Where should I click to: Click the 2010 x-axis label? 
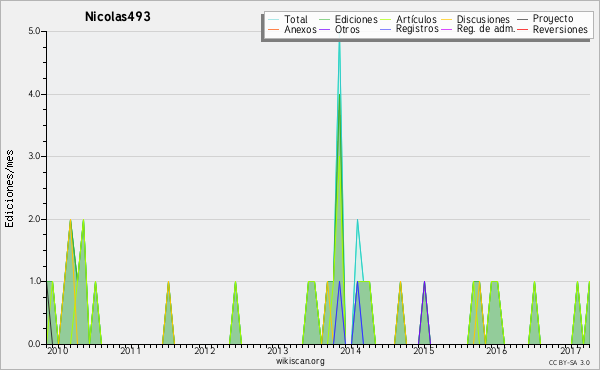(57, 351)
